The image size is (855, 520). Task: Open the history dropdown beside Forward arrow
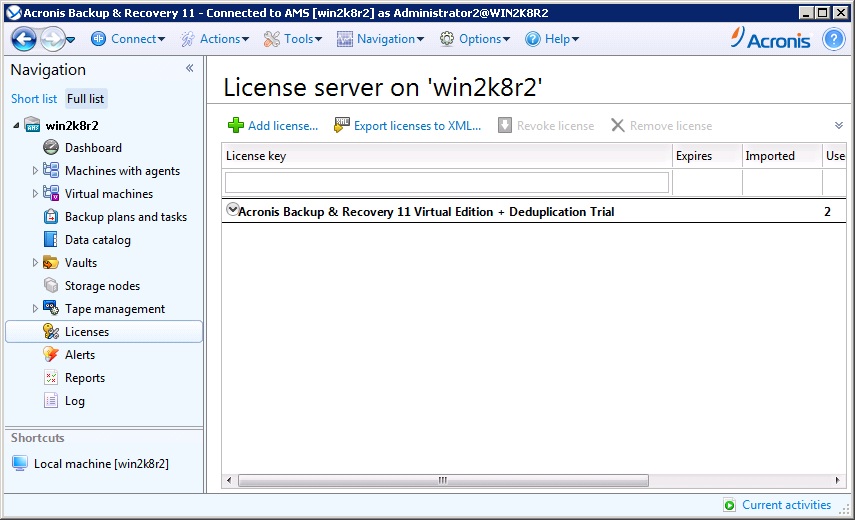tap(71, 40)
